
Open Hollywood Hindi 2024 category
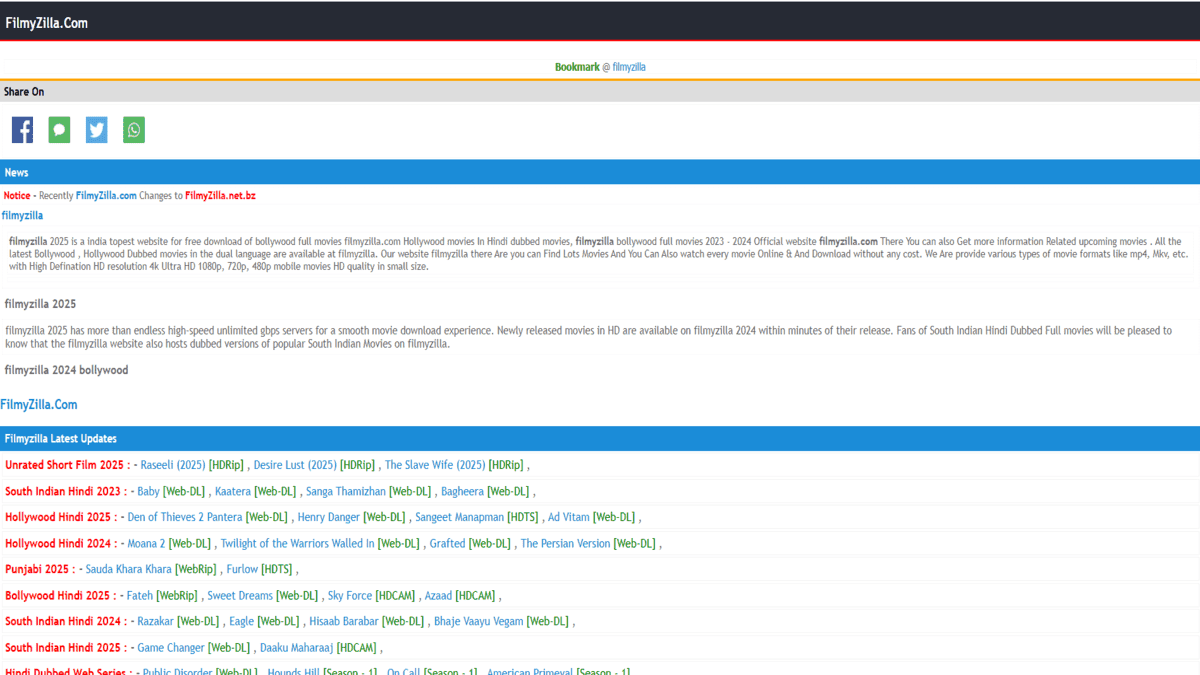(58, 543)
